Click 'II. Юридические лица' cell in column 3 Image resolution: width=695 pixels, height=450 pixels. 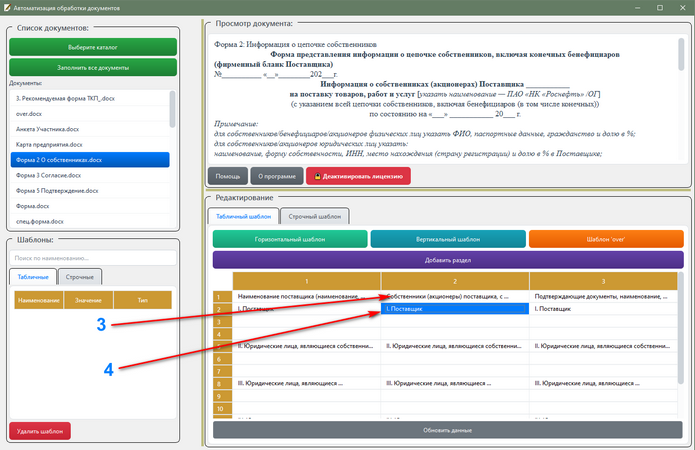(603, 346)
